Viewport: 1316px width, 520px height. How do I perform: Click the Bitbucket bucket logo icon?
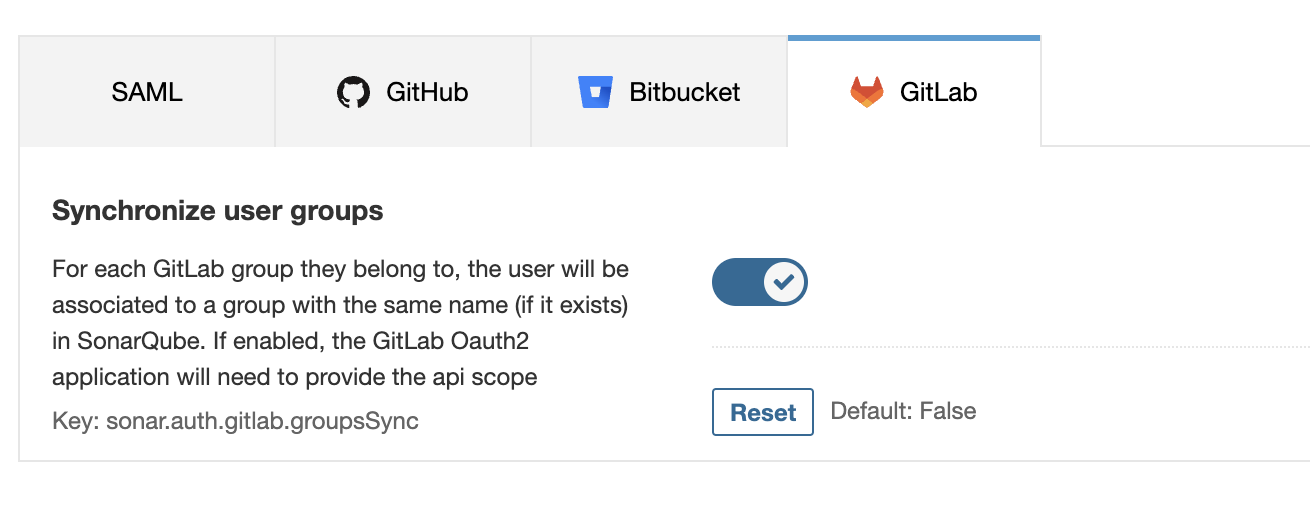(595, 93)
